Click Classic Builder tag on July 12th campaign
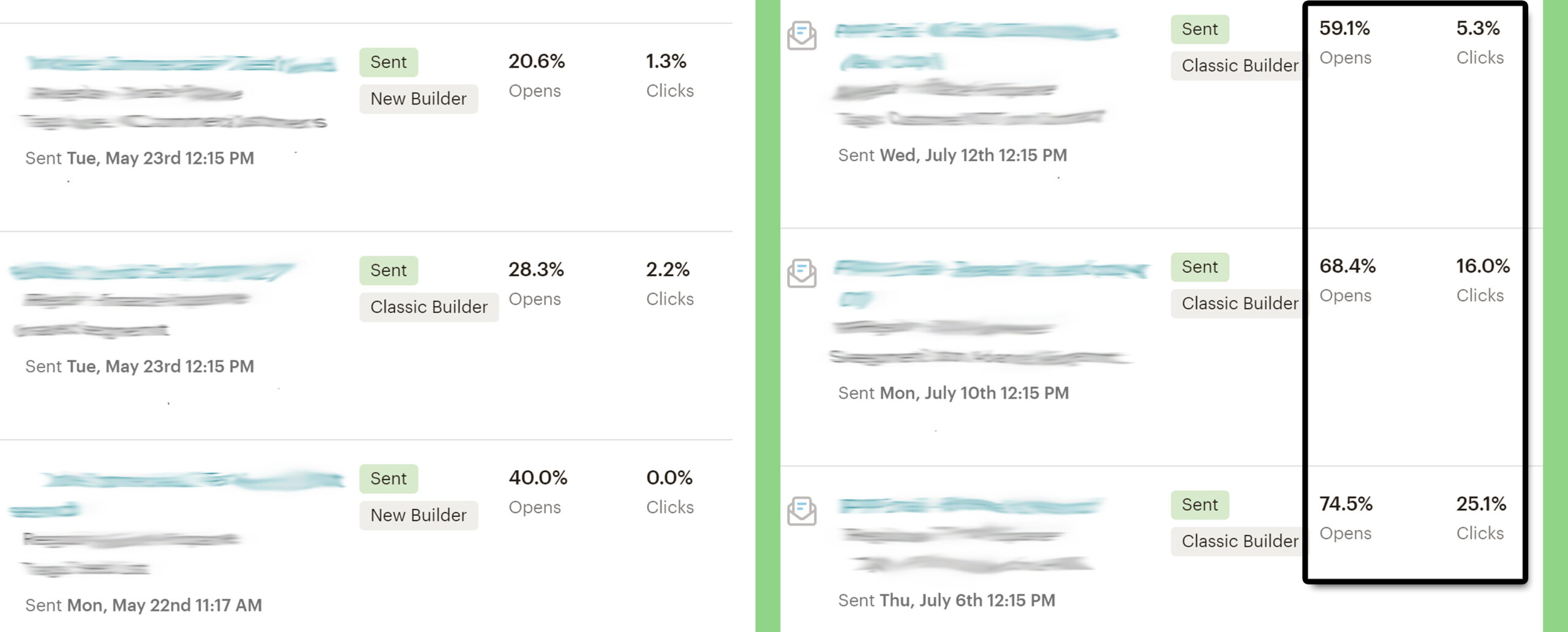This screenshot has width=1568, height=632. pos(1237,66)
